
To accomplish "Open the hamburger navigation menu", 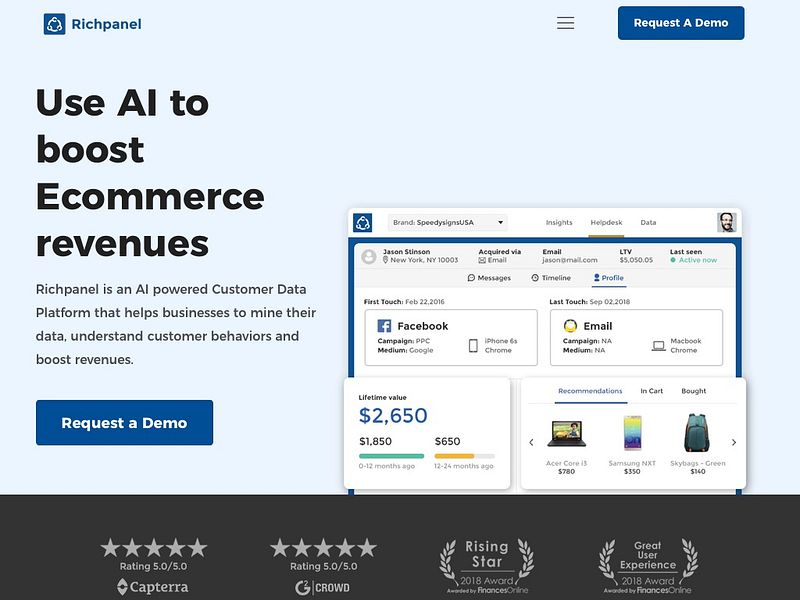I will 565,23.
